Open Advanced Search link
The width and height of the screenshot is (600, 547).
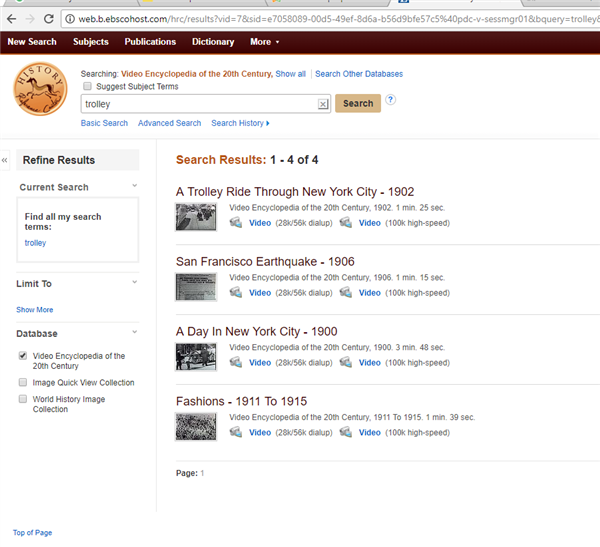pyautogui.click(x=170, y=123)
